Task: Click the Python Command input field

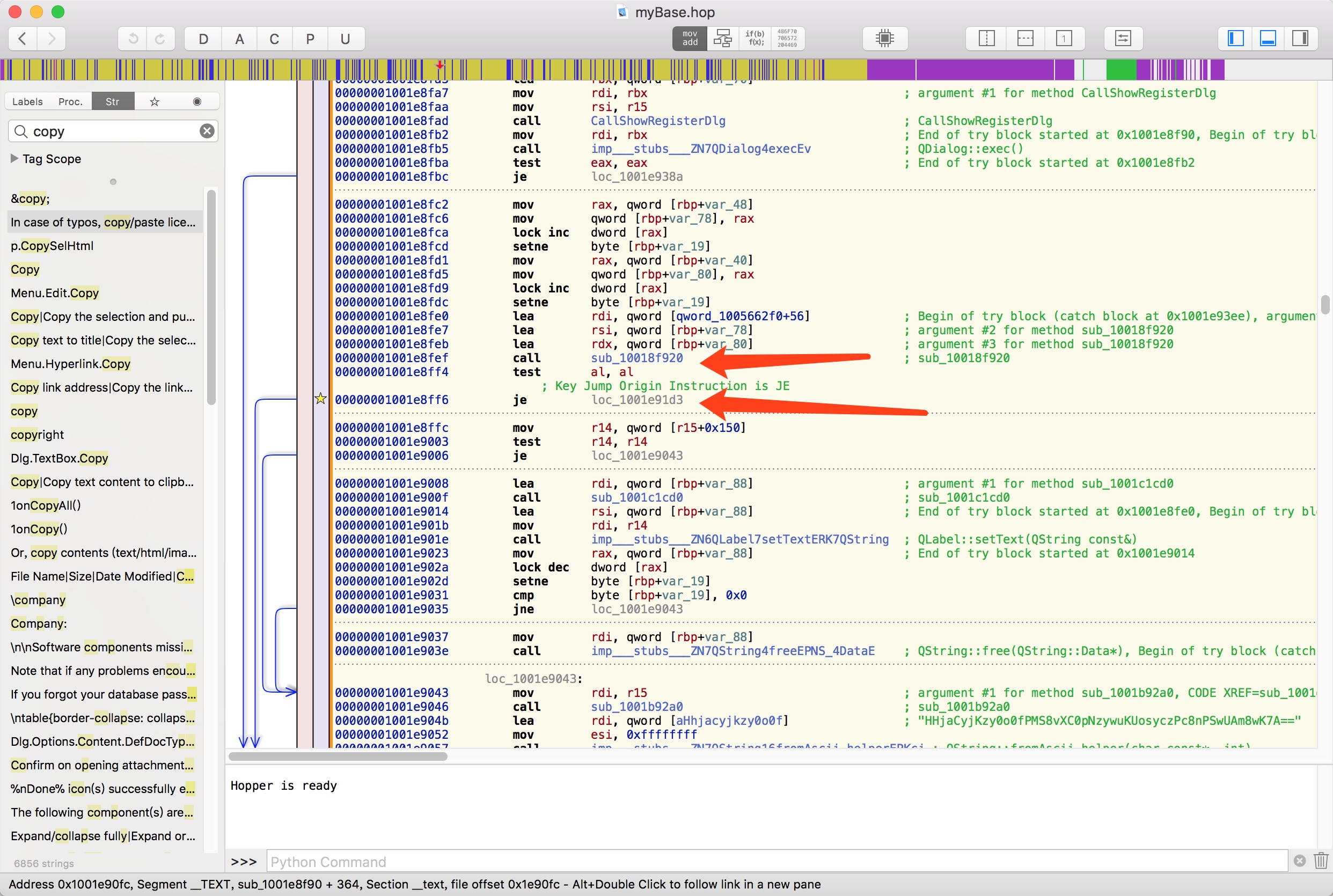Action: (x=776, y=861)
